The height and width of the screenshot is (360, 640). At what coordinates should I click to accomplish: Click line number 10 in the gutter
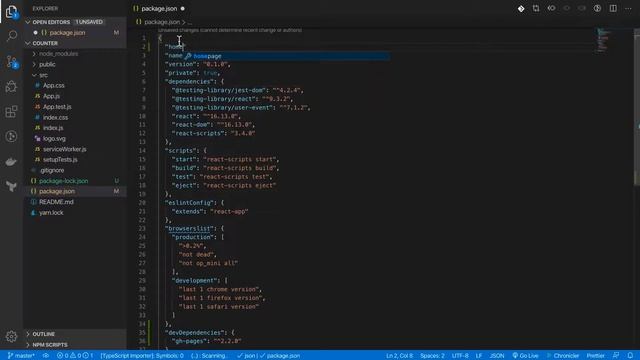142,116
